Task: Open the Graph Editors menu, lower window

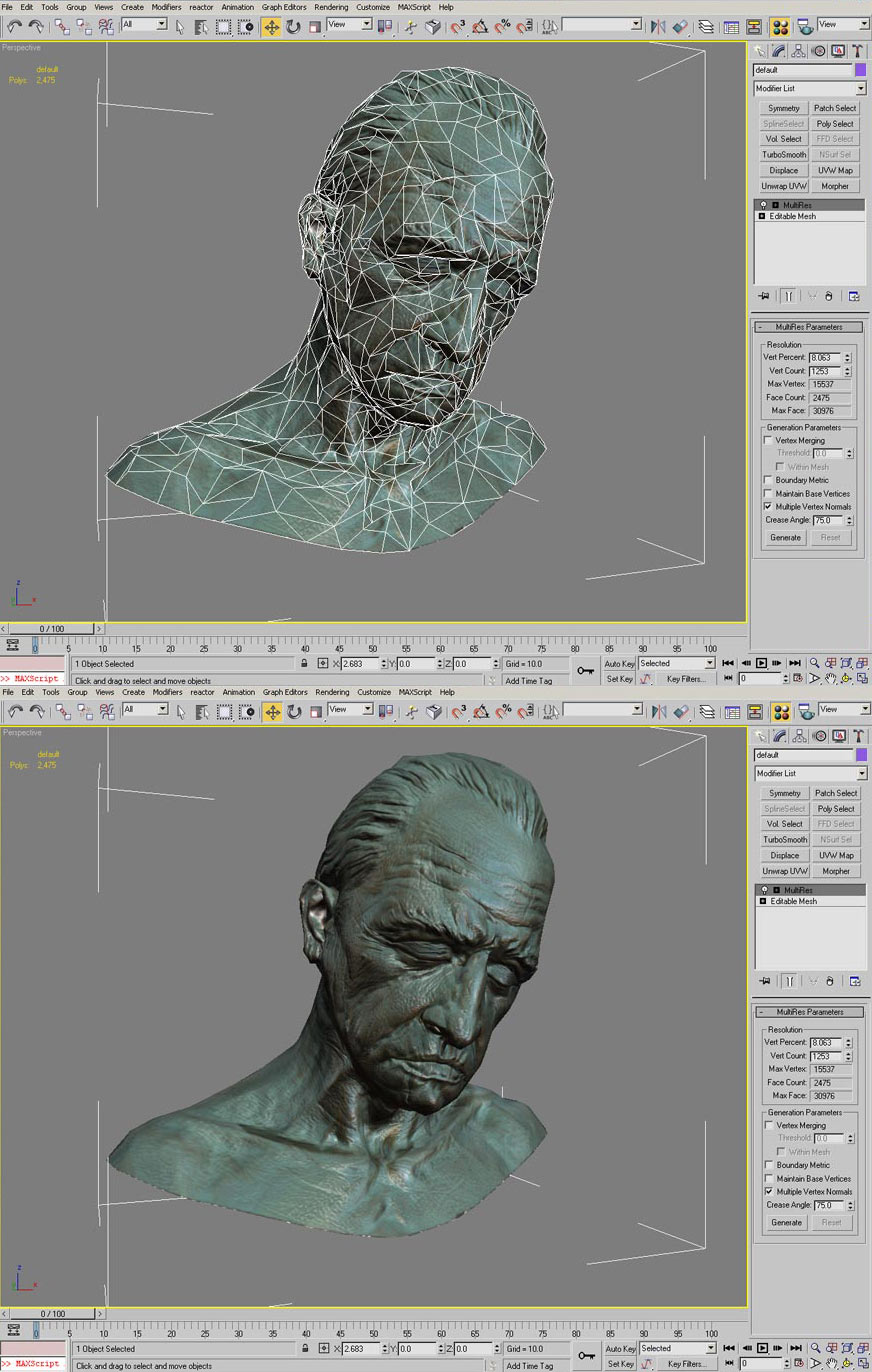Action: tap(285, 692)
